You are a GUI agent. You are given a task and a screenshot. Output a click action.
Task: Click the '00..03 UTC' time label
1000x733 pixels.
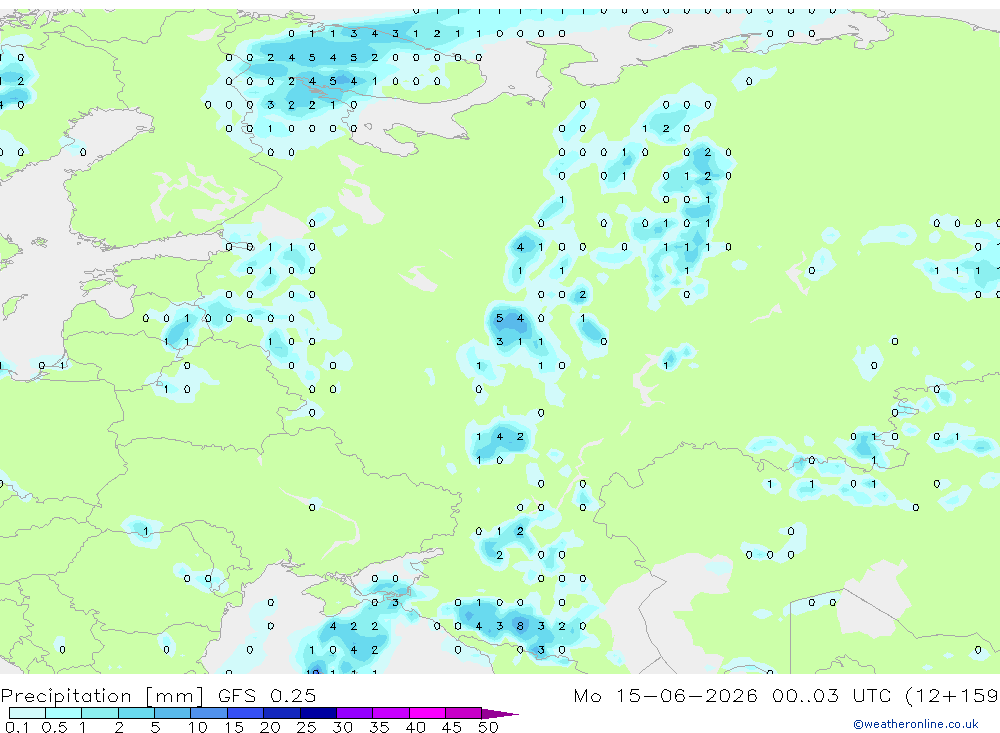(832, 696)
